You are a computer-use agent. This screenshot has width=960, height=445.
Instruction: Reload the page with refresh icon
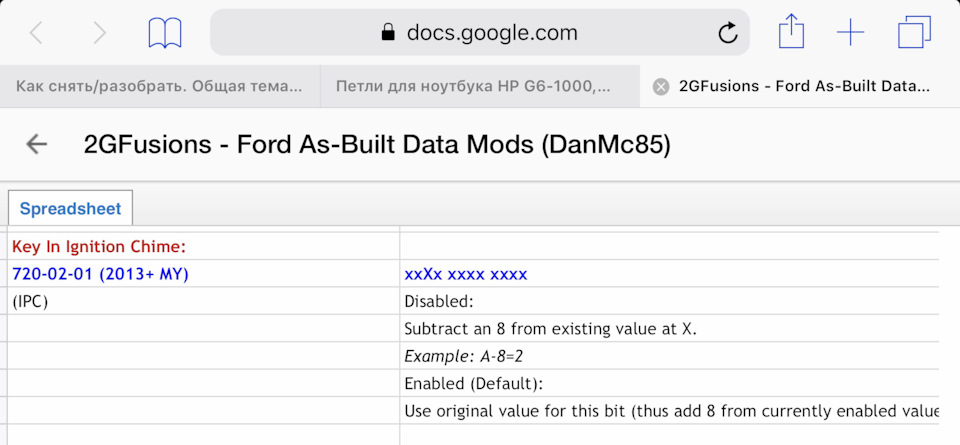pos(727,32)
